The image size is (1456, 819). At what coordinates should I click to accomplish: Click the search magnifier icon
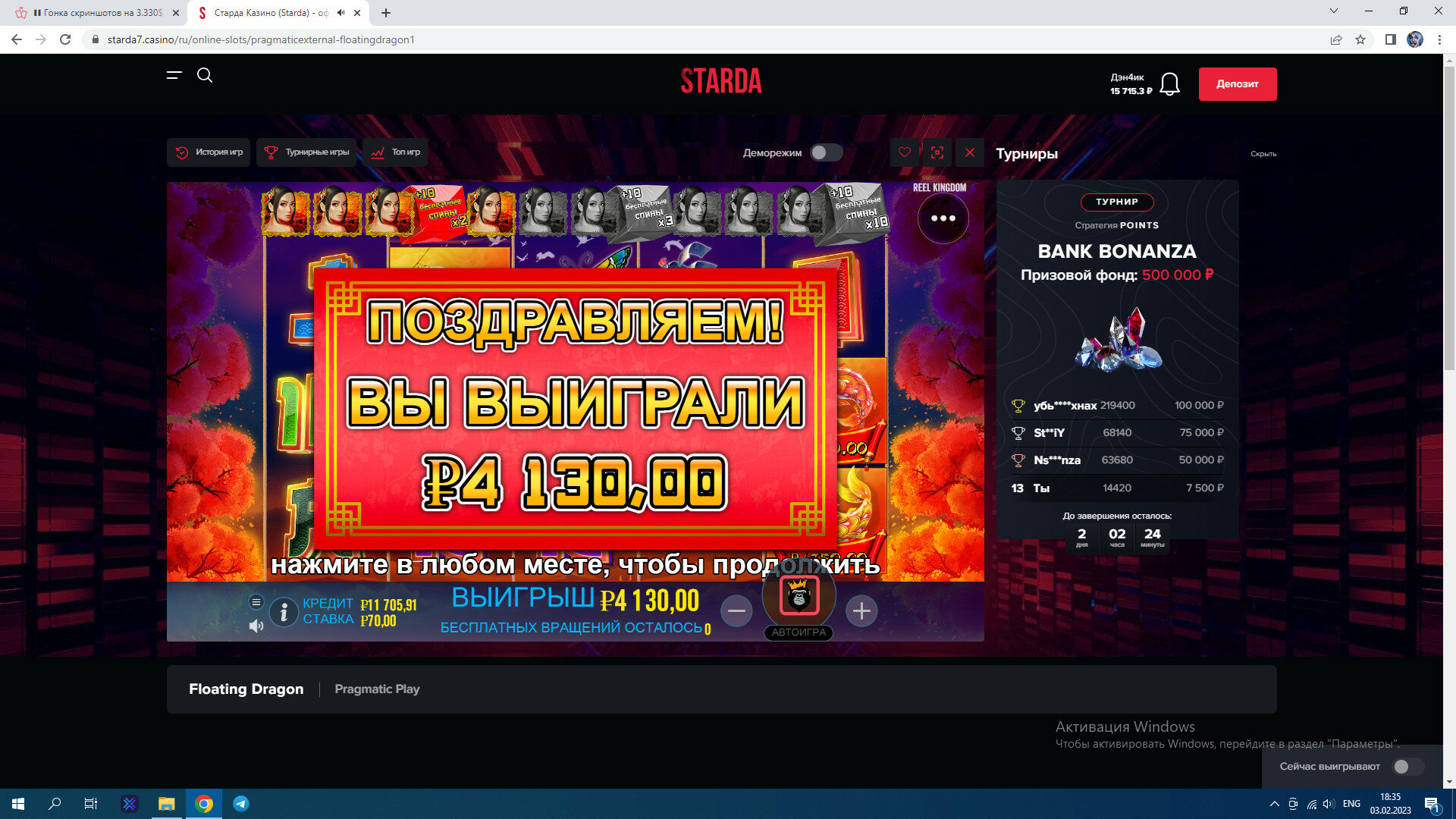click(205, 75)
